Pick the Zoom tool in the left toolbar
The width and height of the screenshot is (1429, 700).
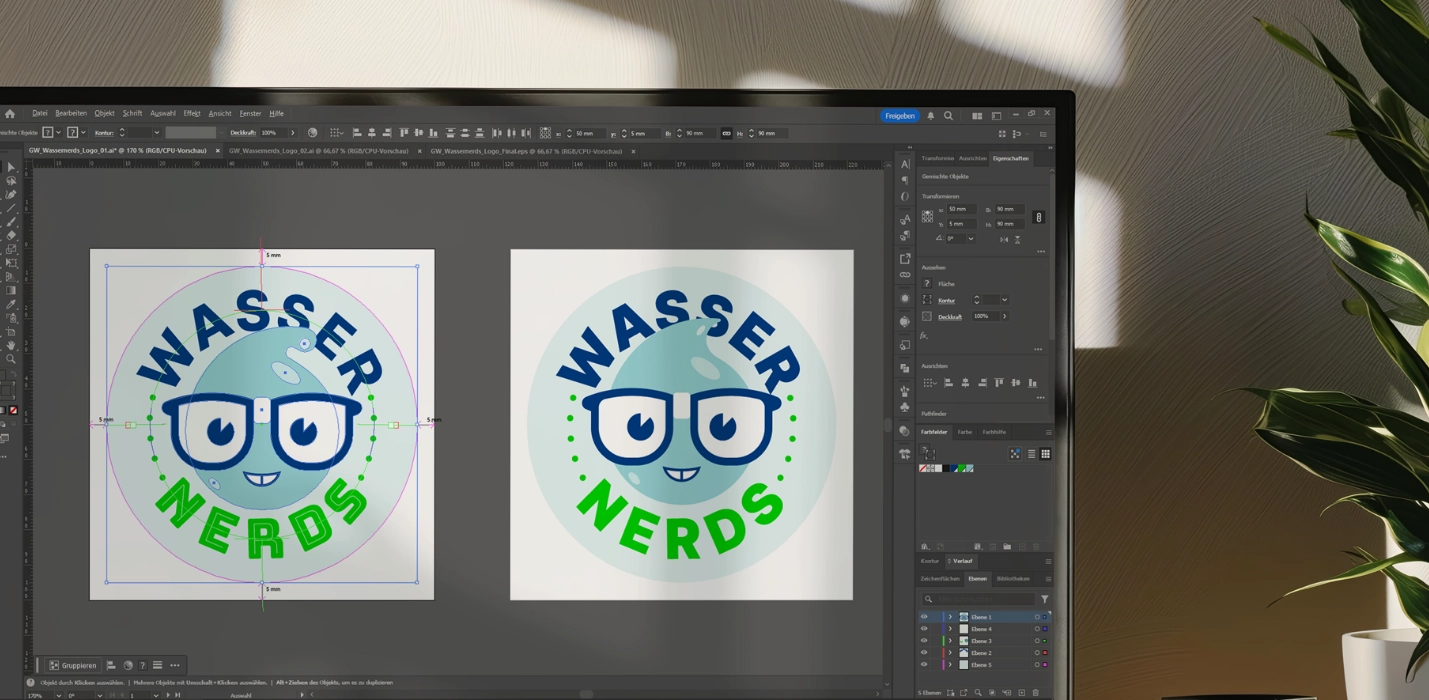point(11,359)
